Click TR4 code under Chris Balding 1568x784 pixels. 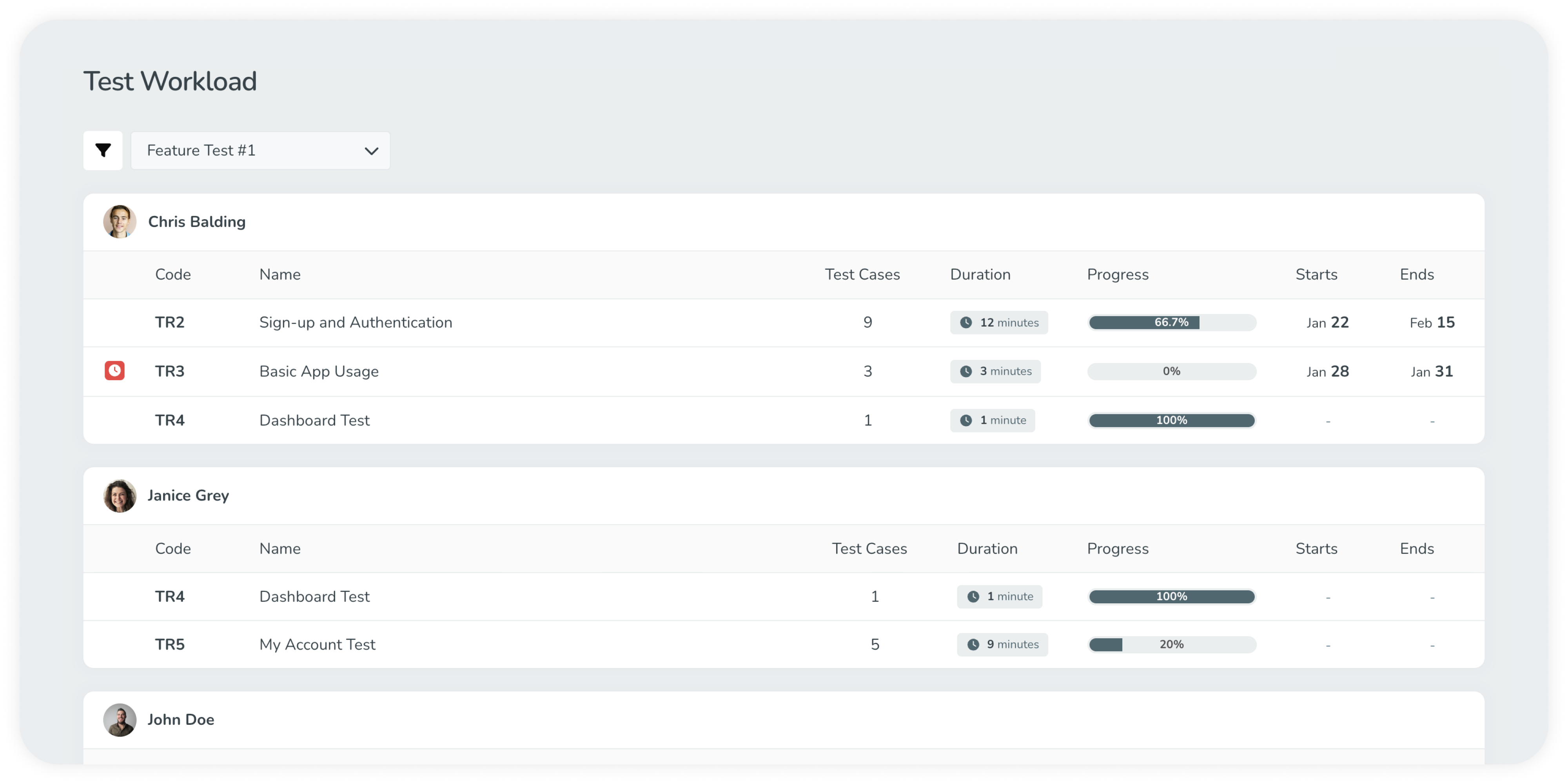[170, 421]
